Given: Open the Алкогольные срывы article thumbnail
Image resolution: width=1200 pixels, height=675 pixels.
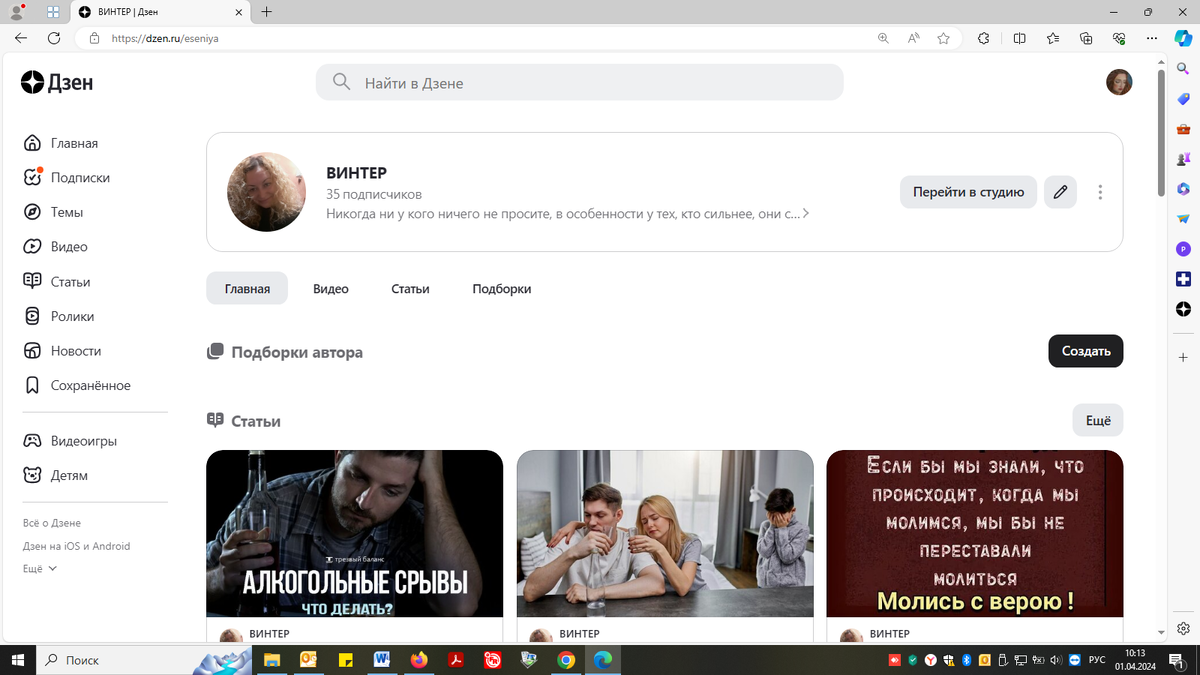Looking at the screenshot, I should coord(355,533).
